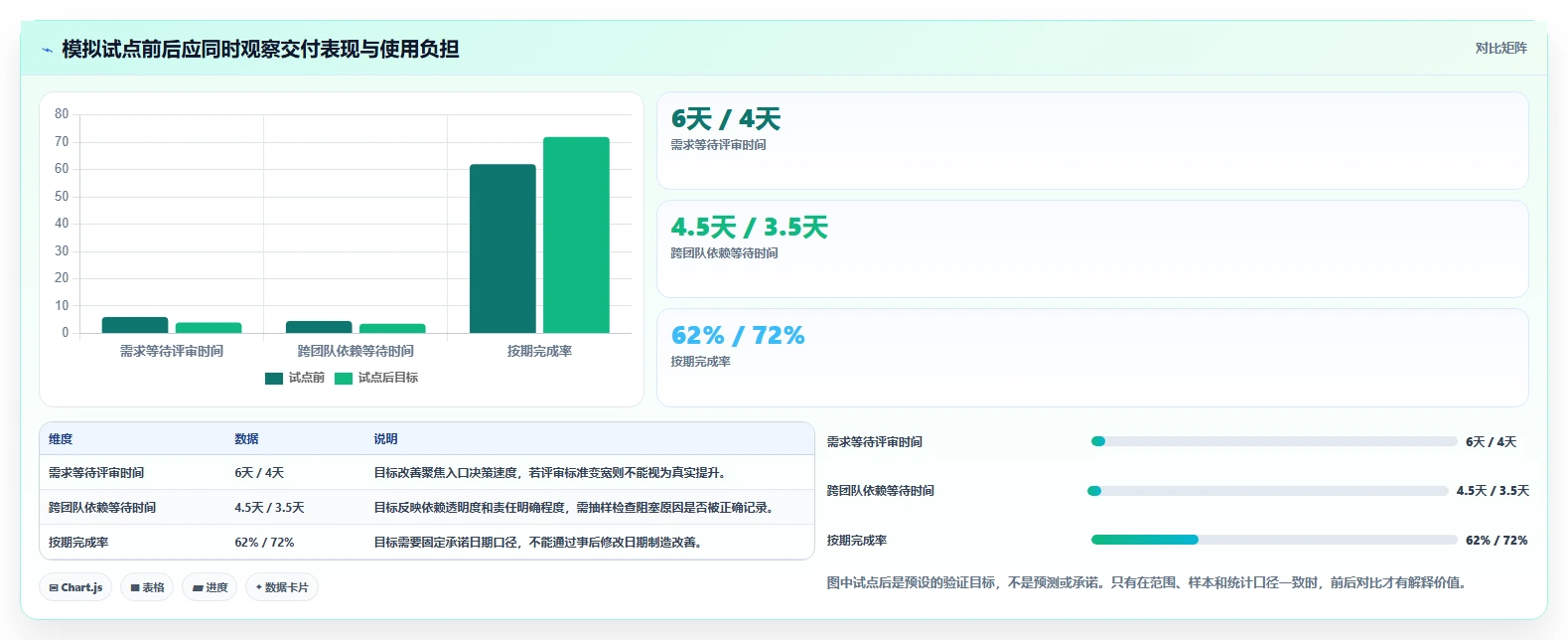Click the 跨团队依赖等待时间 试点后目标 bar
This screenshot has width=1568, height=640.
coord(392,328)
